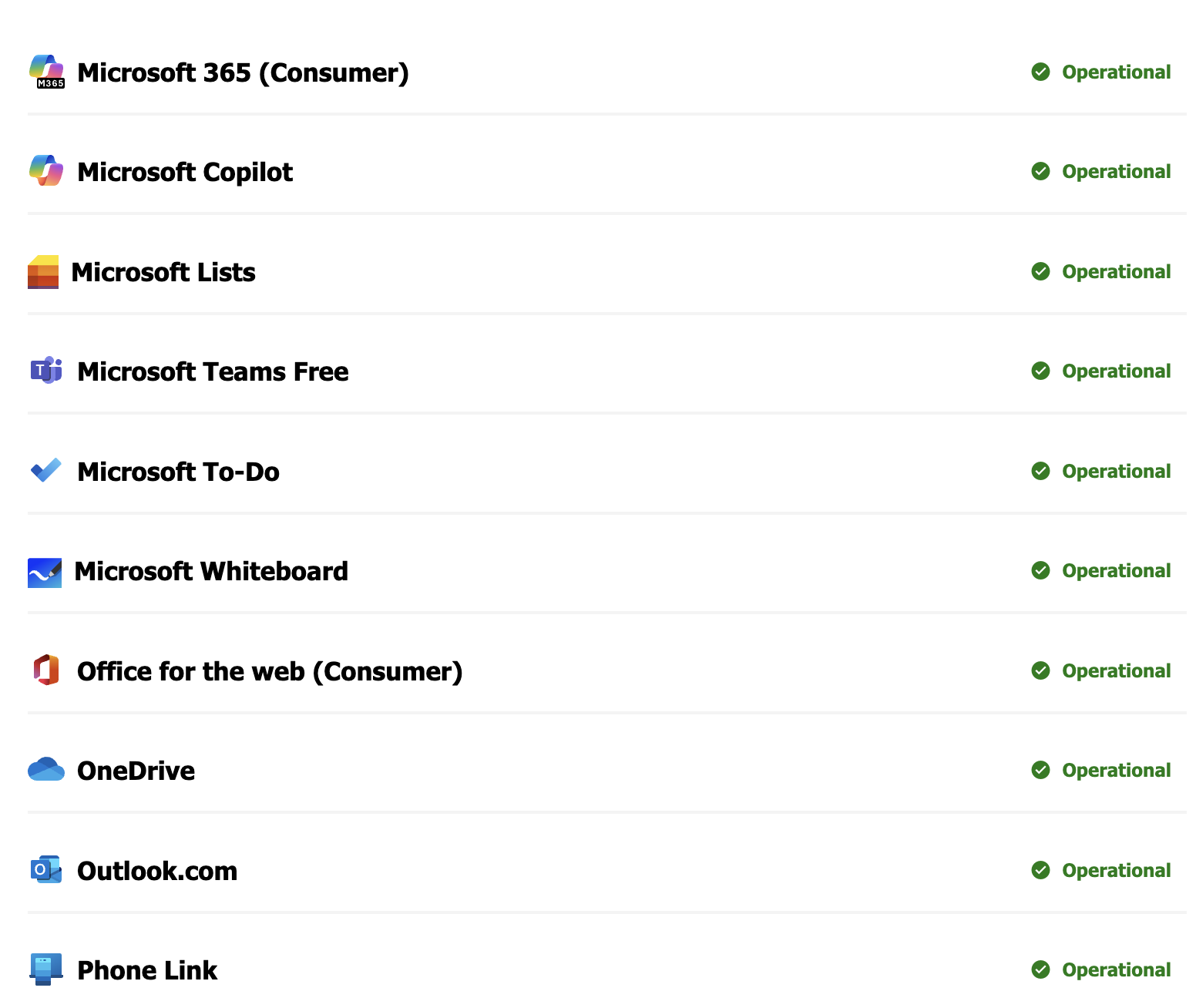The image size is (1196, 1008).
Task: Click the Office for the web icon
Action: click(46, 670)
